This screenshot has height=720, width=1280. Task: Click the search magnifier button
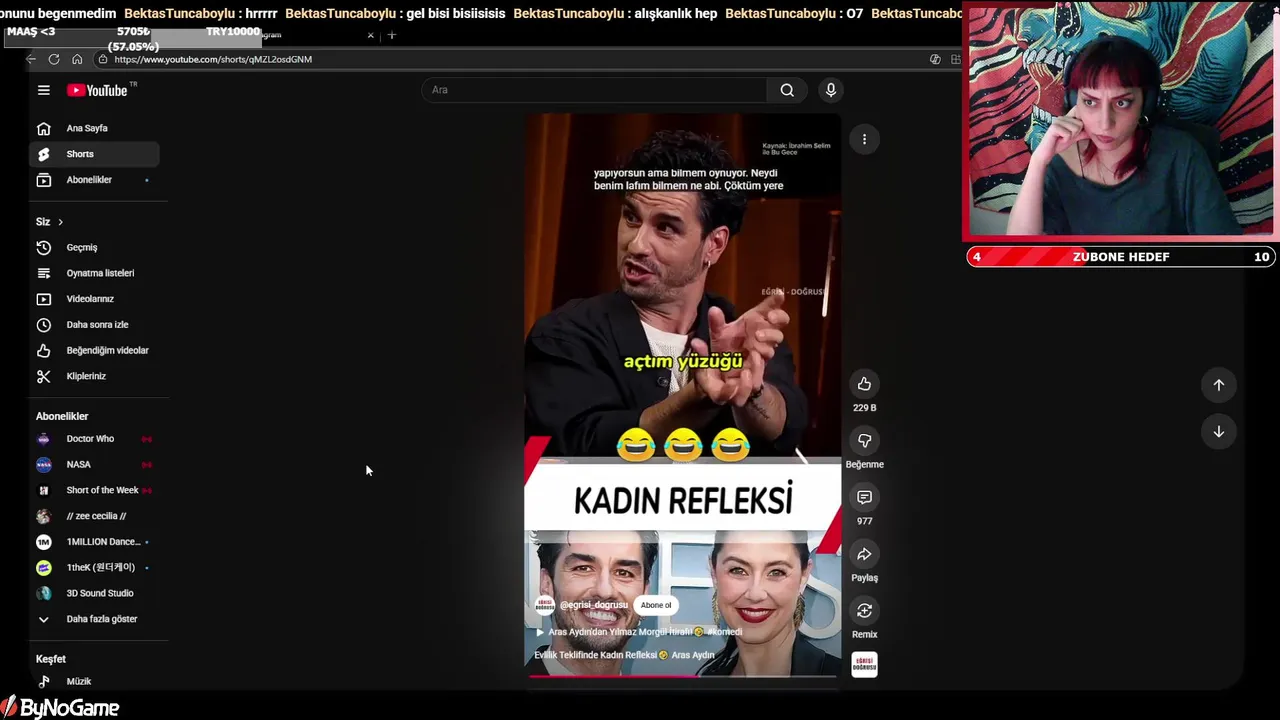pos(787,90)
